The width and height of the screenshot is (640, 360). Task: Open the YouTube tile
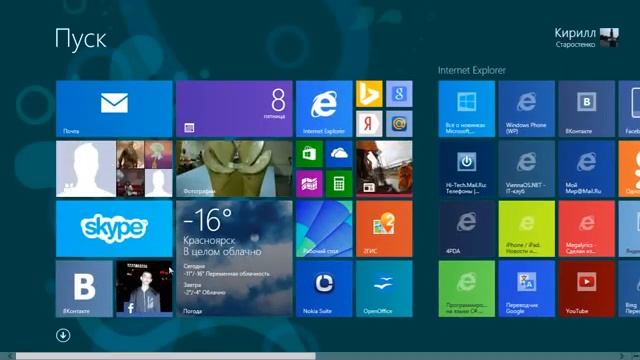point(587,289)
